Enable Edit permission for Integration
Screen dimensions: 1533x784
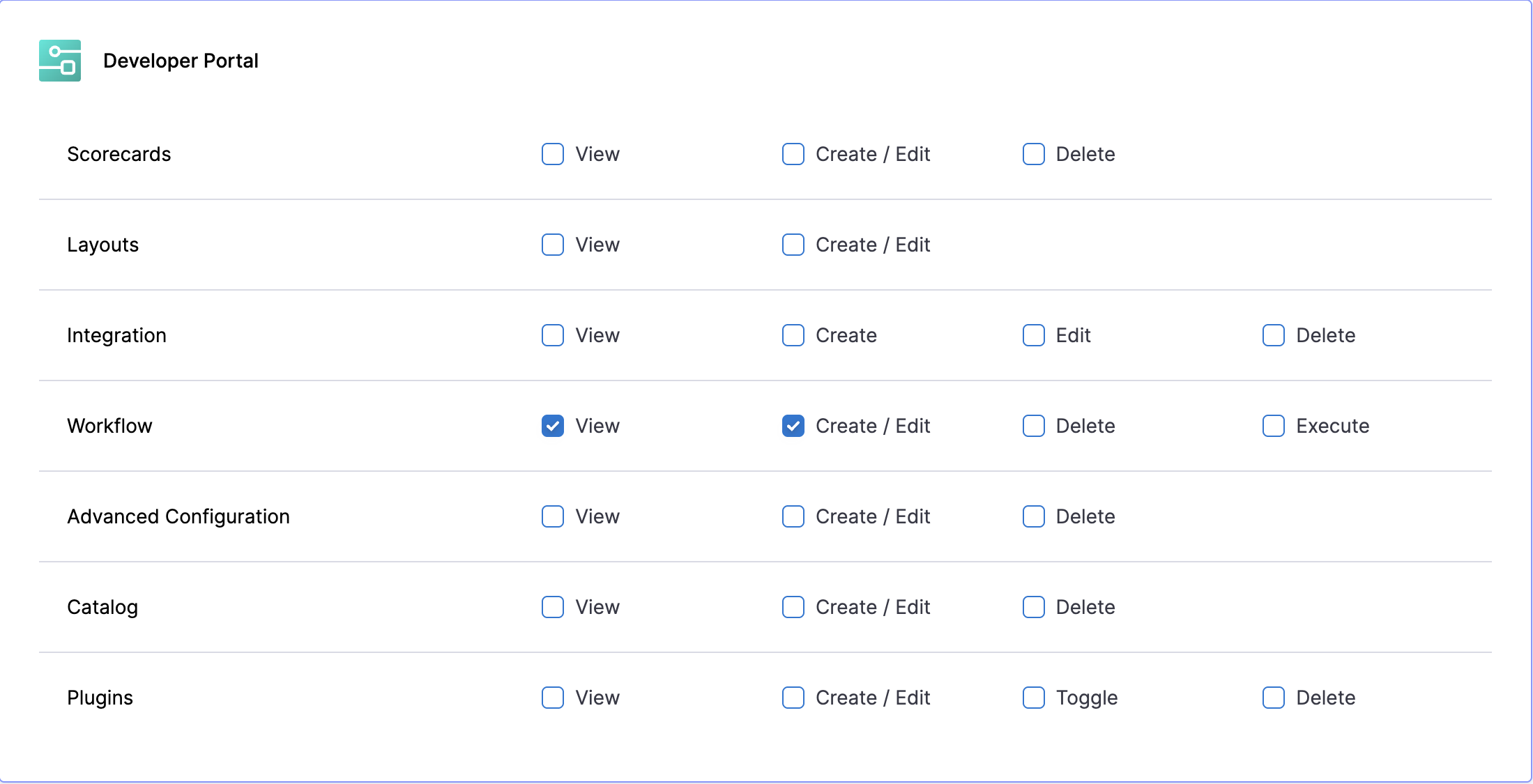[x=1034, y=335]
